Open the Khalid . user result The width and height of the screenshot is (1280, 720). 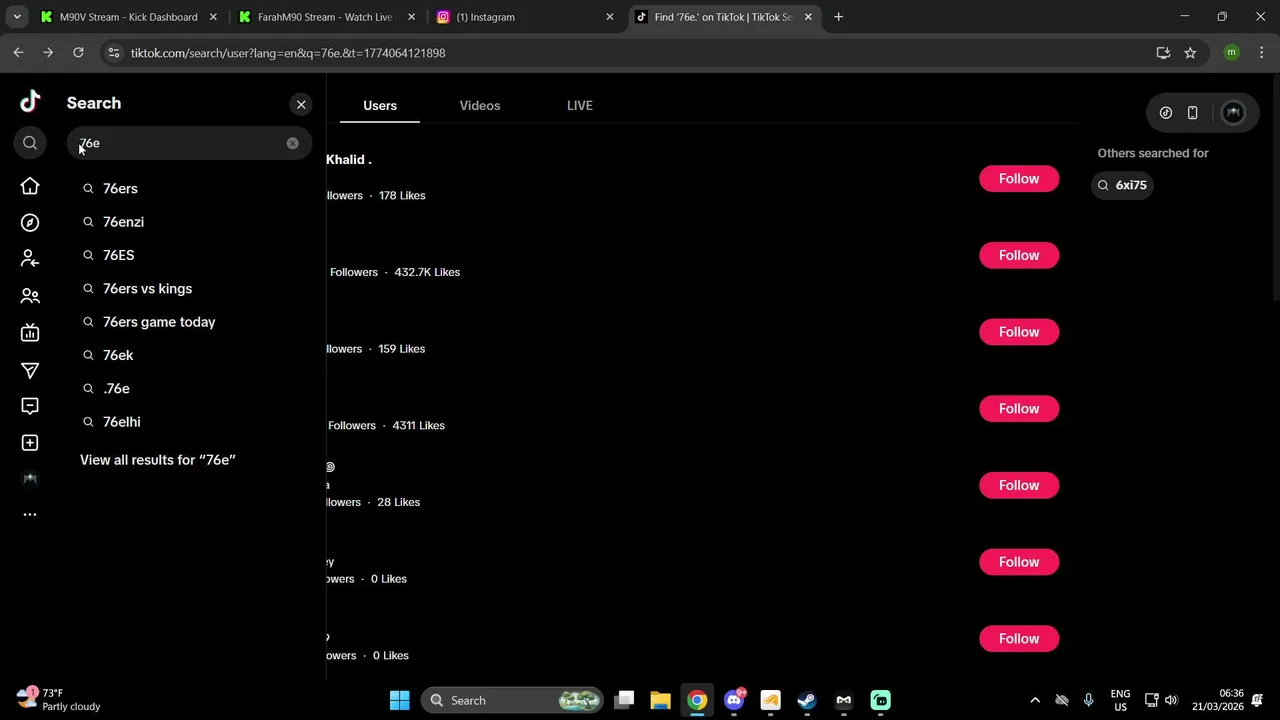point(349,160)
